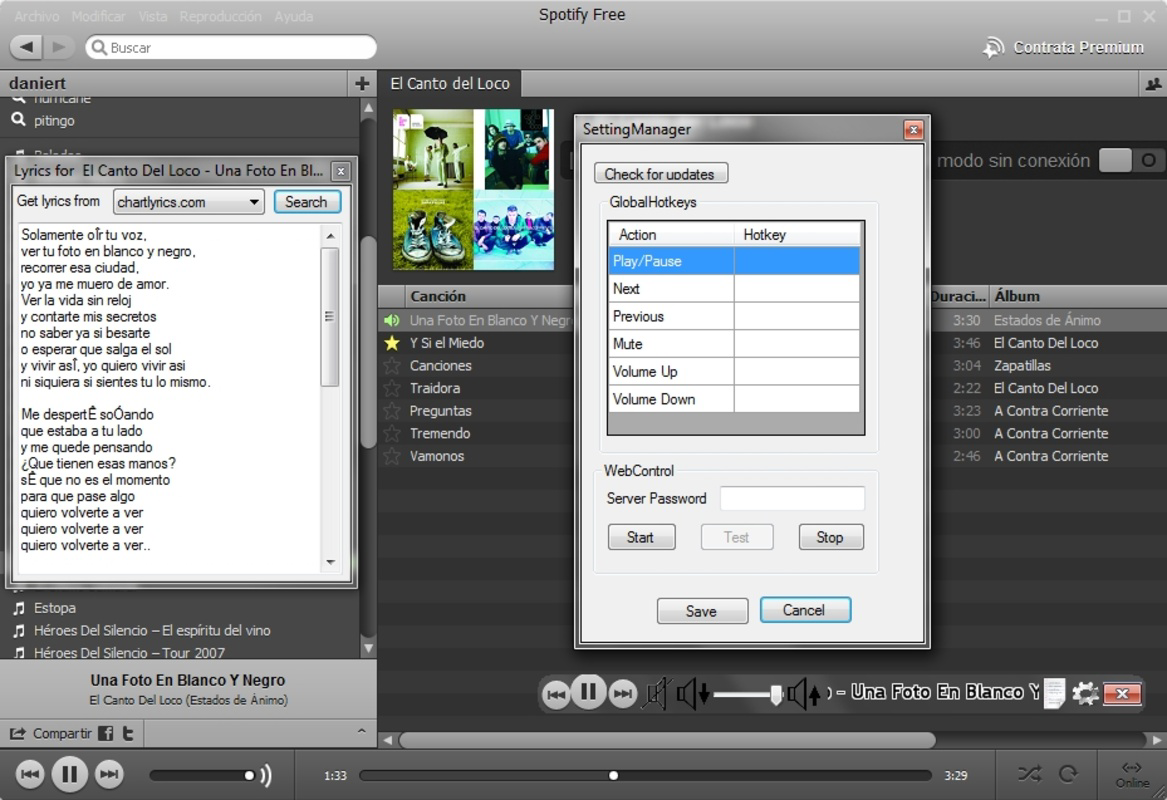1167x800 pixels.
Task: Open the people list icon at top right
Action: tap(1153, 84)
